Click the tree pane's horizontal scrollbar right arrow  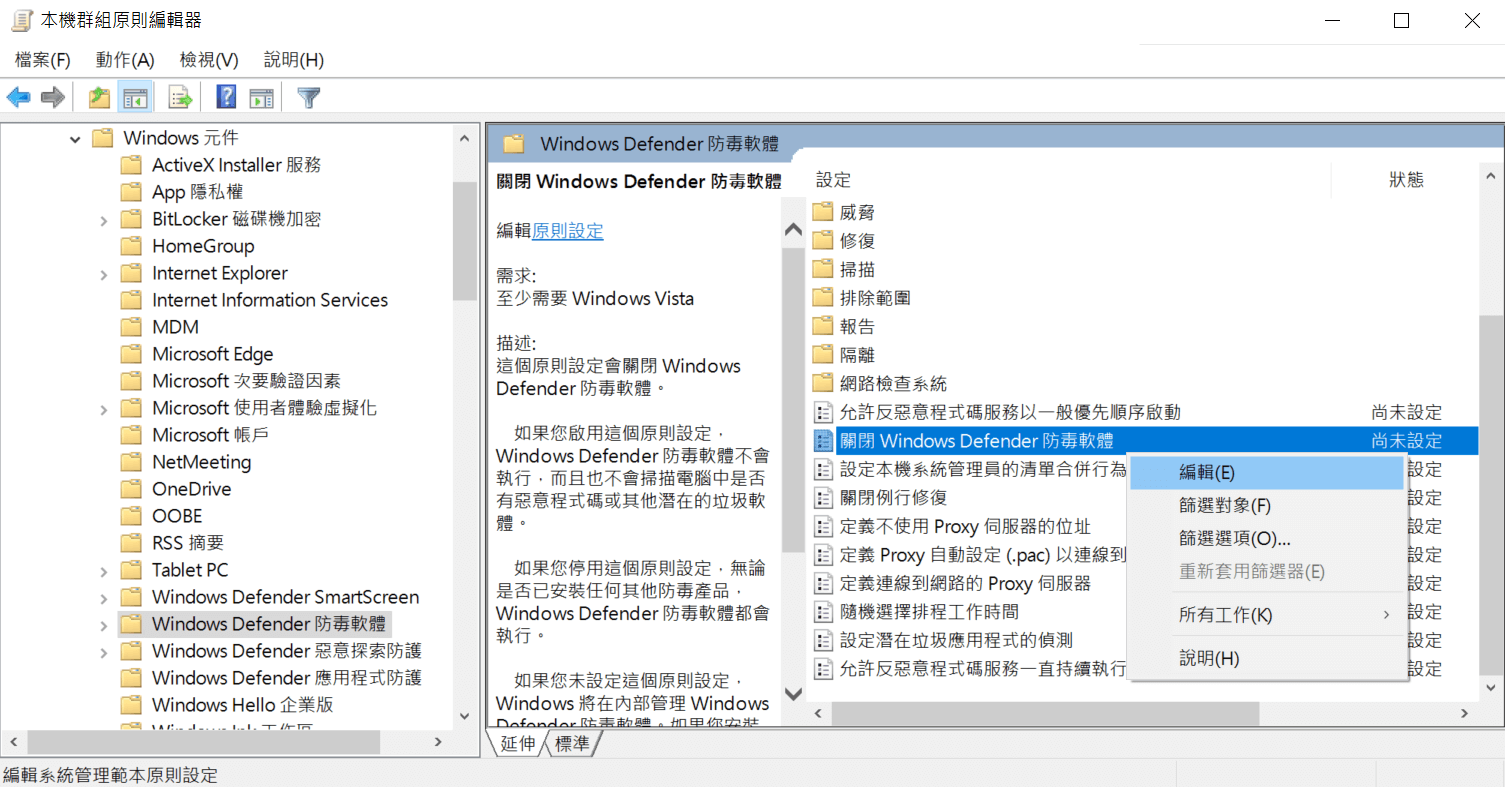[438, 742]
